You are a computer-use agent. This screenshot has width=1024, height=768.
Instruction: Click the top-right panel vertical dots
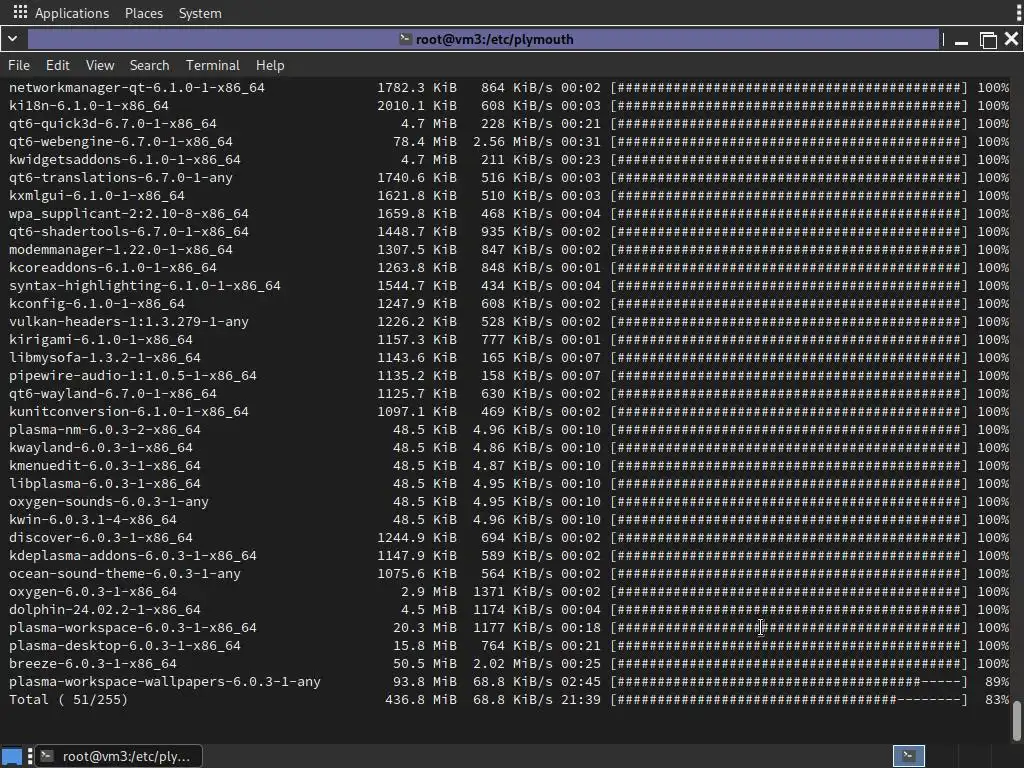pos(1019,13)
